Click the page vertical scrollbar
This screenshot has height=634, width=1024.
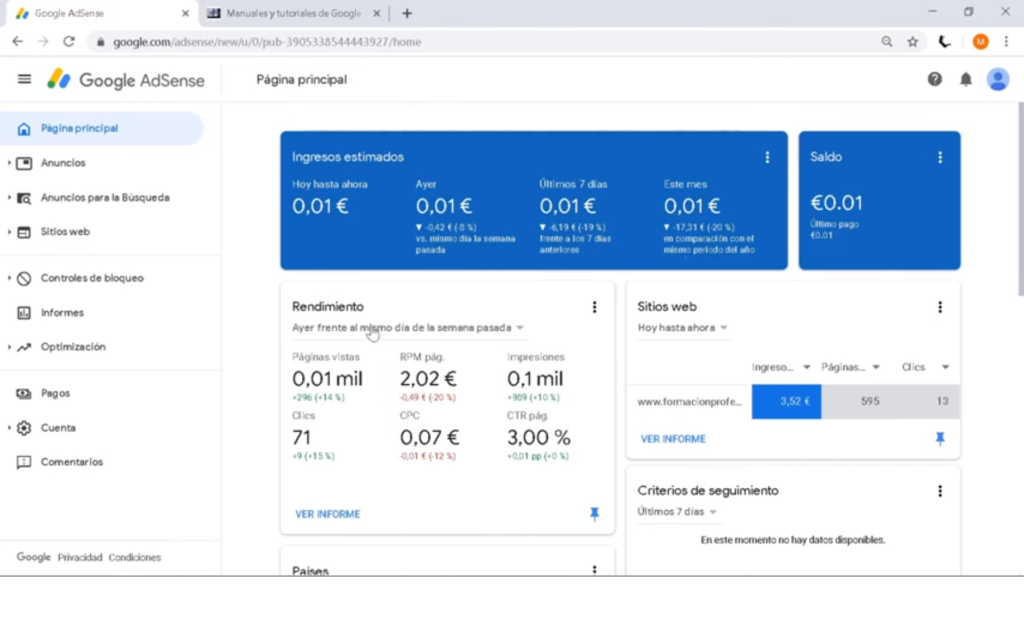[1020, 199]
